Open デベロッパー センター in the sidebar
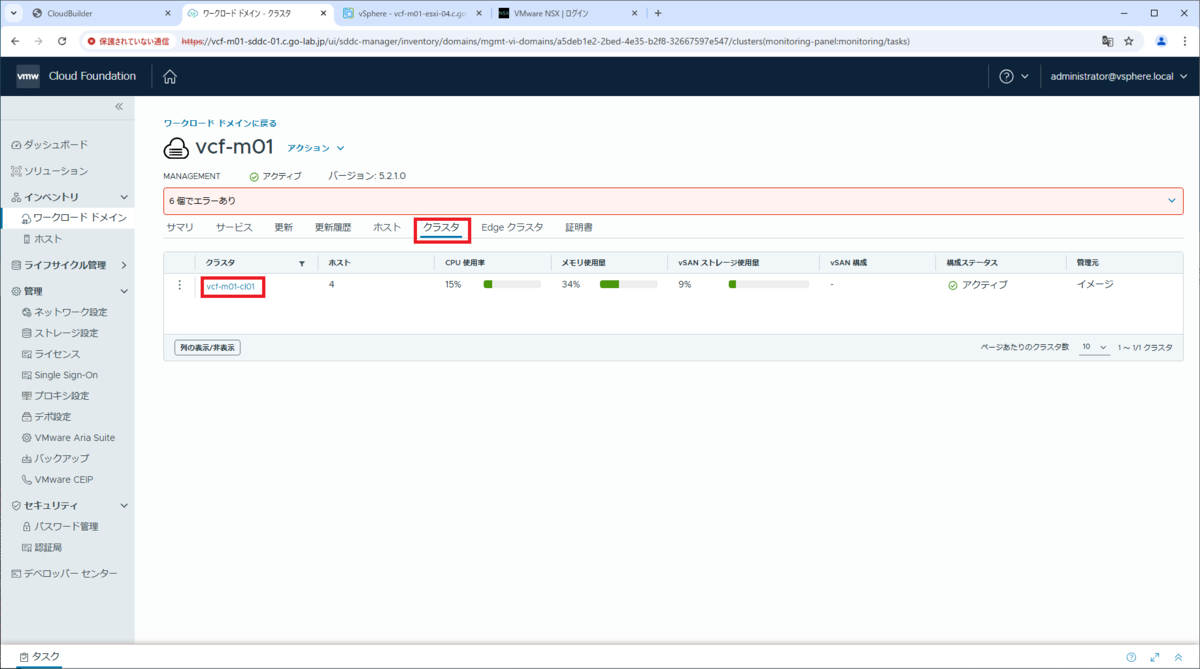Viewport: 1200px width, 669px height. [64, 574]
